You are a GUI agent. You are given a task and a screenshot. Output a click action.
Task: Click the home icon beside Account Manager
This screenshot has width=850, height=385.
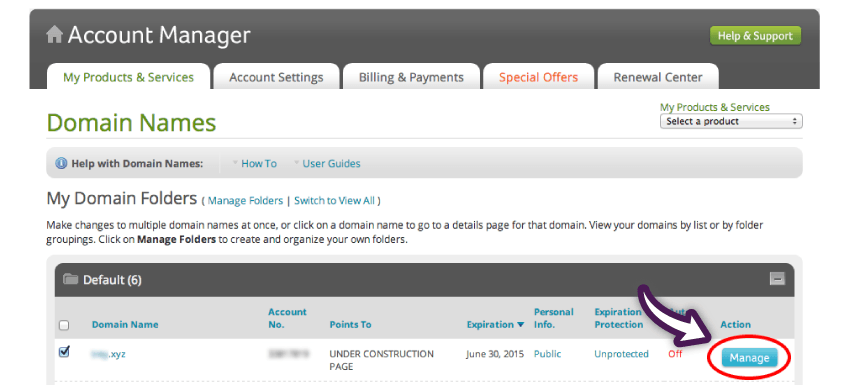click(x=54, y=36)
